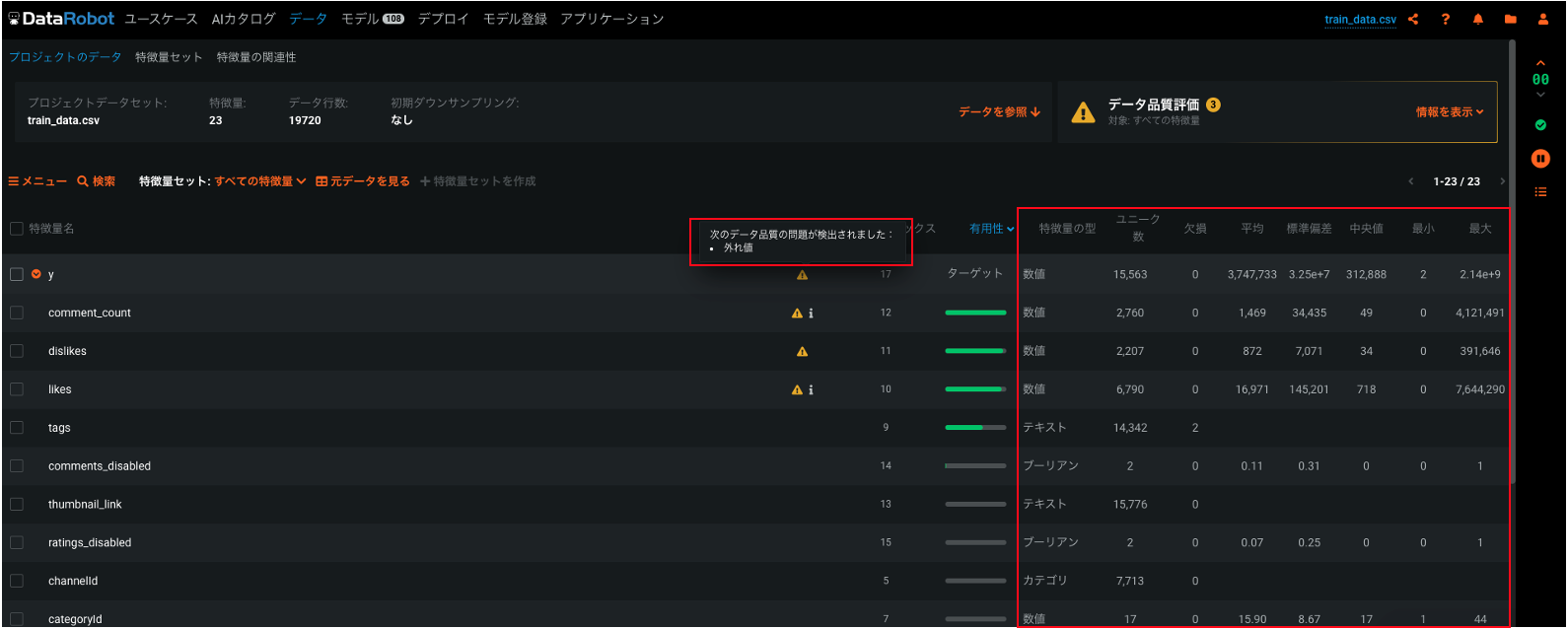Viewport: 1568px width, 629px height.
Task: Go to next page of features
Action: [x=1502, y=181]
